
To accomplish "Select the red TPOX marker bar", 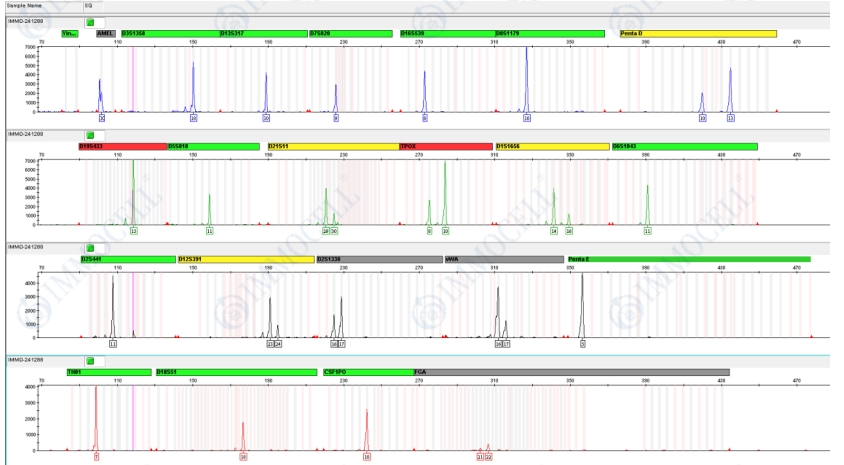I will tap(445, 146).
